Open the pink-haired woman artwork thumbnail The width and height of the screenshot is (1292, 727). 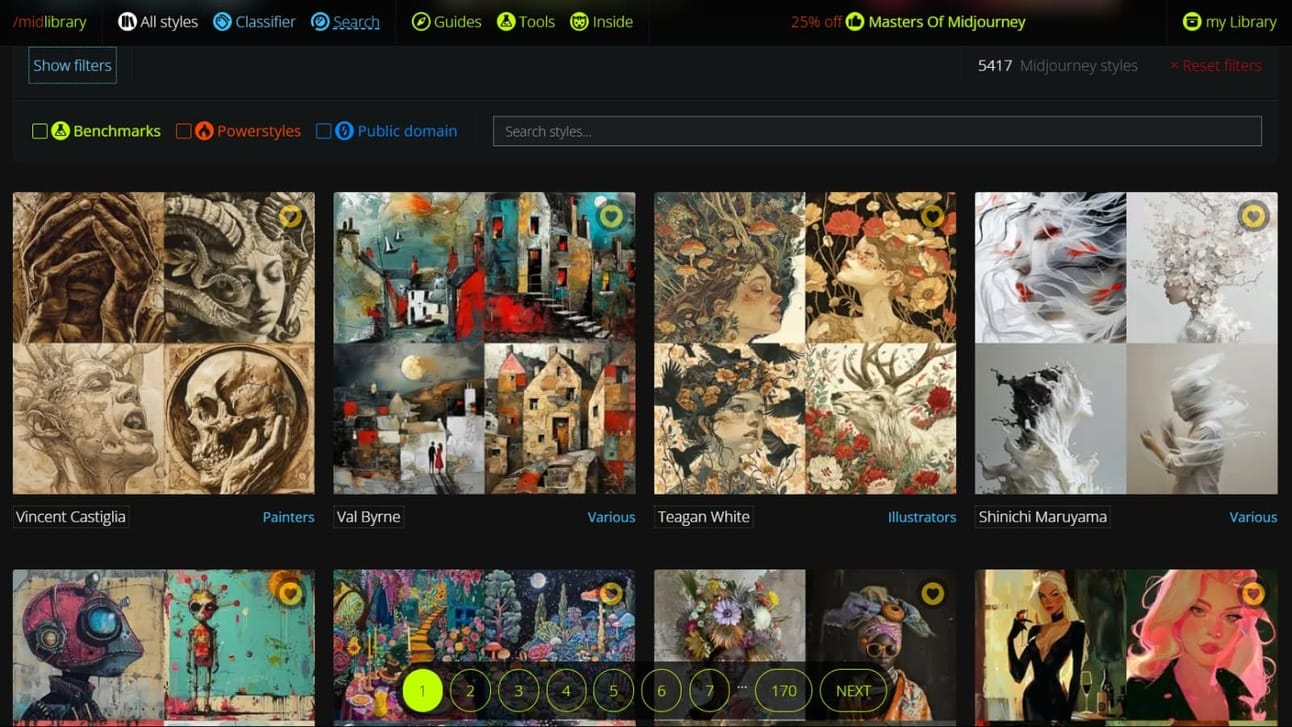coord(1126,648)
